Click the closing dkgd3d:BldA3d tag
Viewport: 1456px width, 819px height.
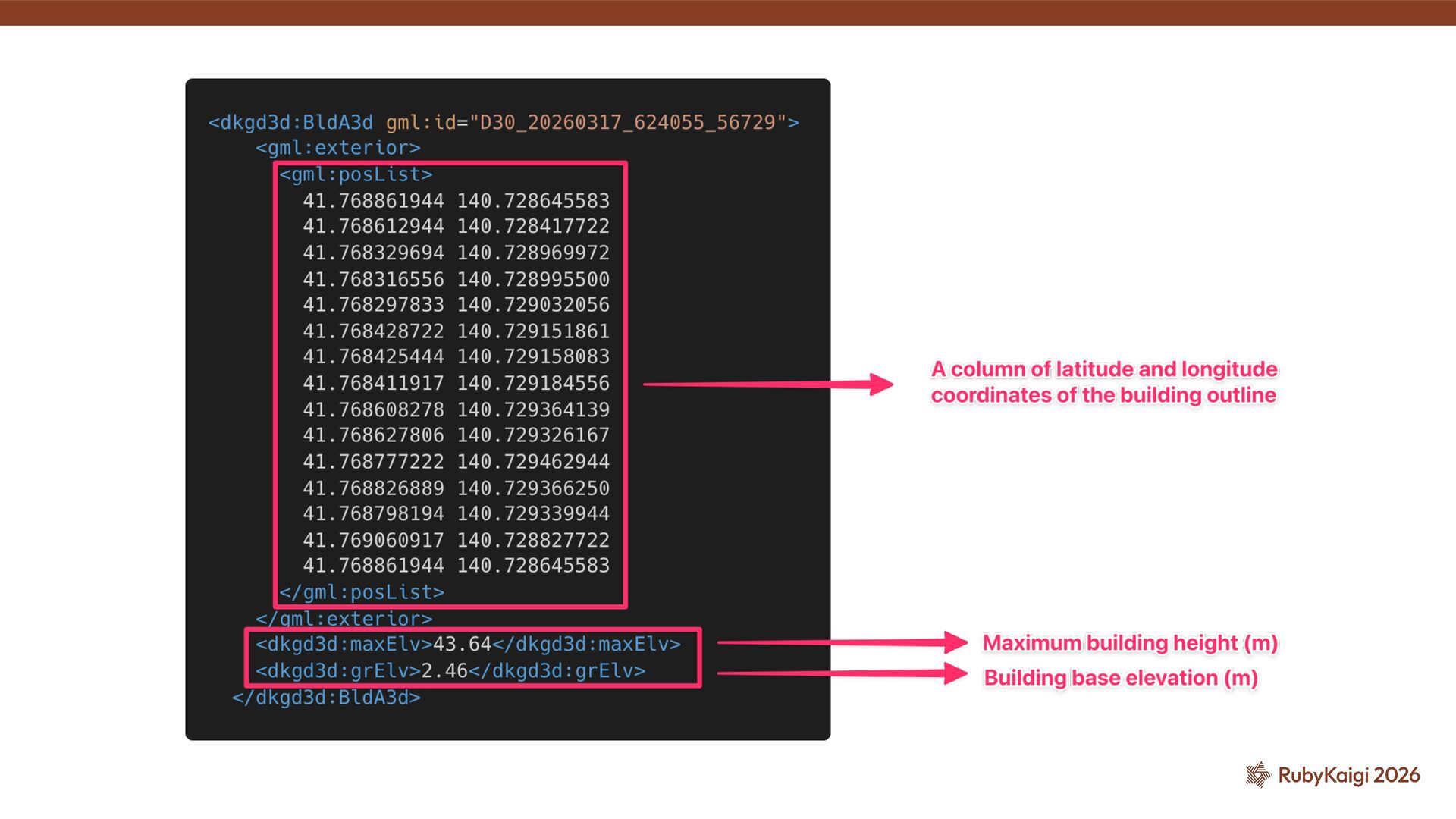(x=326, y=697)
